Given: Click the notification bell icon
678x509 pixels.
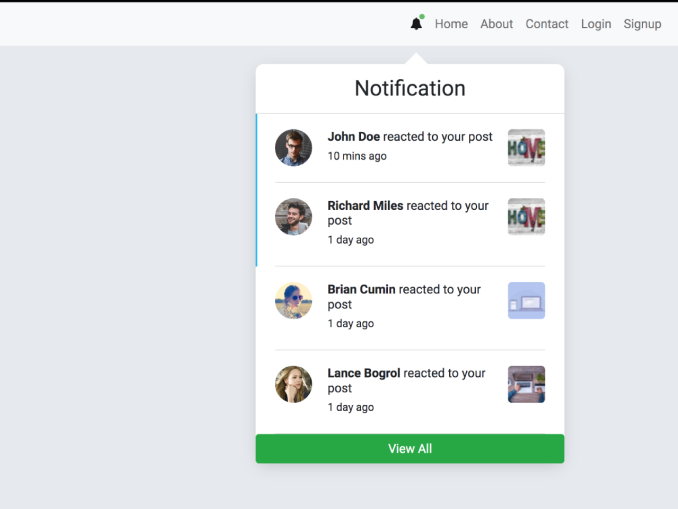Looking at the screenshot, I should (416, 24).
